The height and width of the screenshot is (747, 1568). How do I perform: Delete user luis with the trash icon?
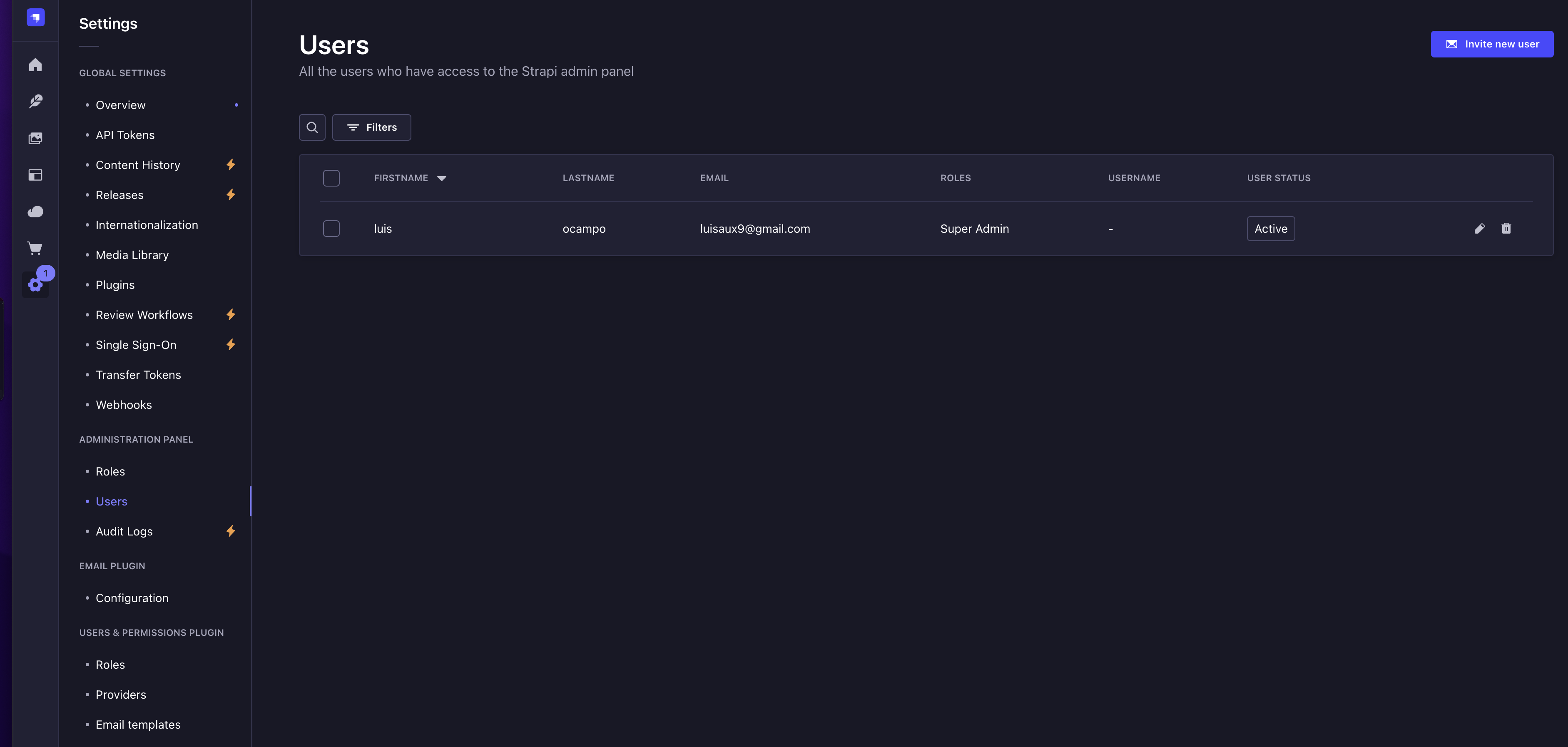(x=1506, y=228)
